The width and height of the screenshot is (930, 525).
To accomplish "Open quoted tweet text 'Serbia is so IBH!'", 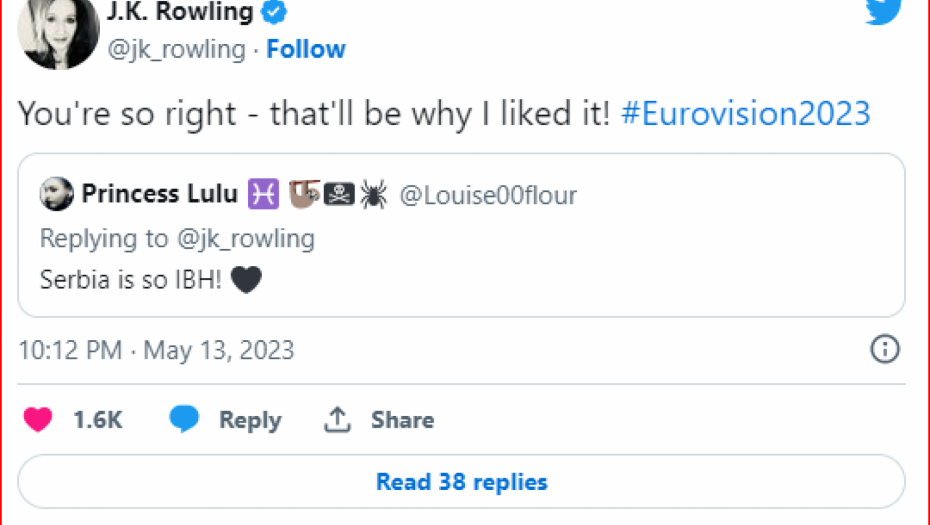I will pos(132,280).
